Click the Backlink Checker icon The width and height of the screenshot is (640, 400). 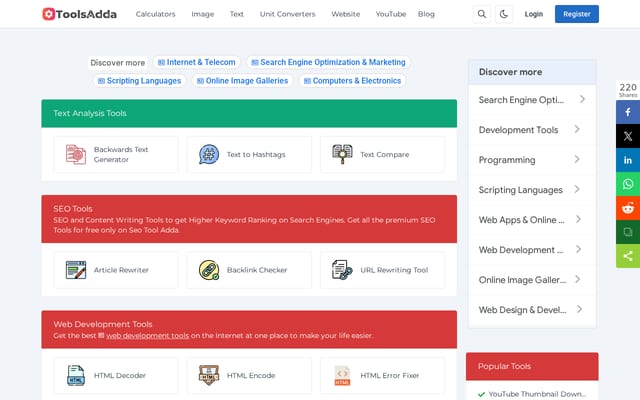click(x=209, y=270)
